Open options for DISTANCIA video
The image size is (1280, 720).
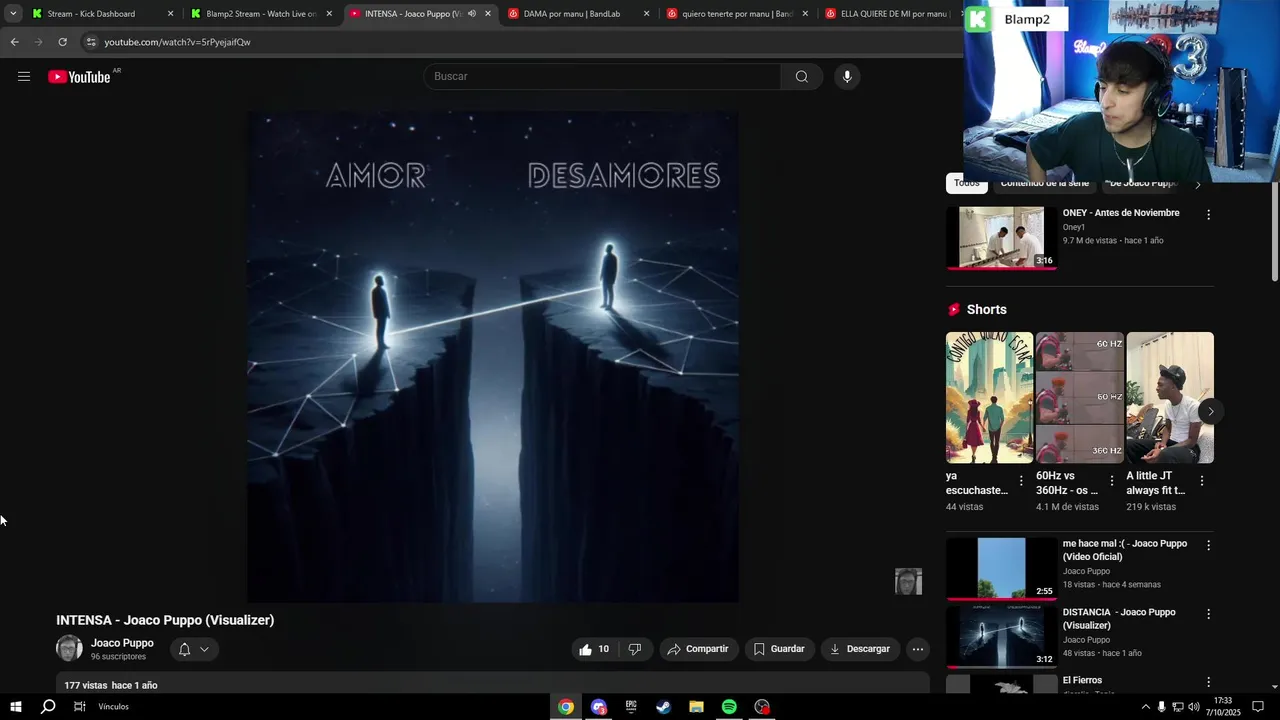[x=1208, y=614]
